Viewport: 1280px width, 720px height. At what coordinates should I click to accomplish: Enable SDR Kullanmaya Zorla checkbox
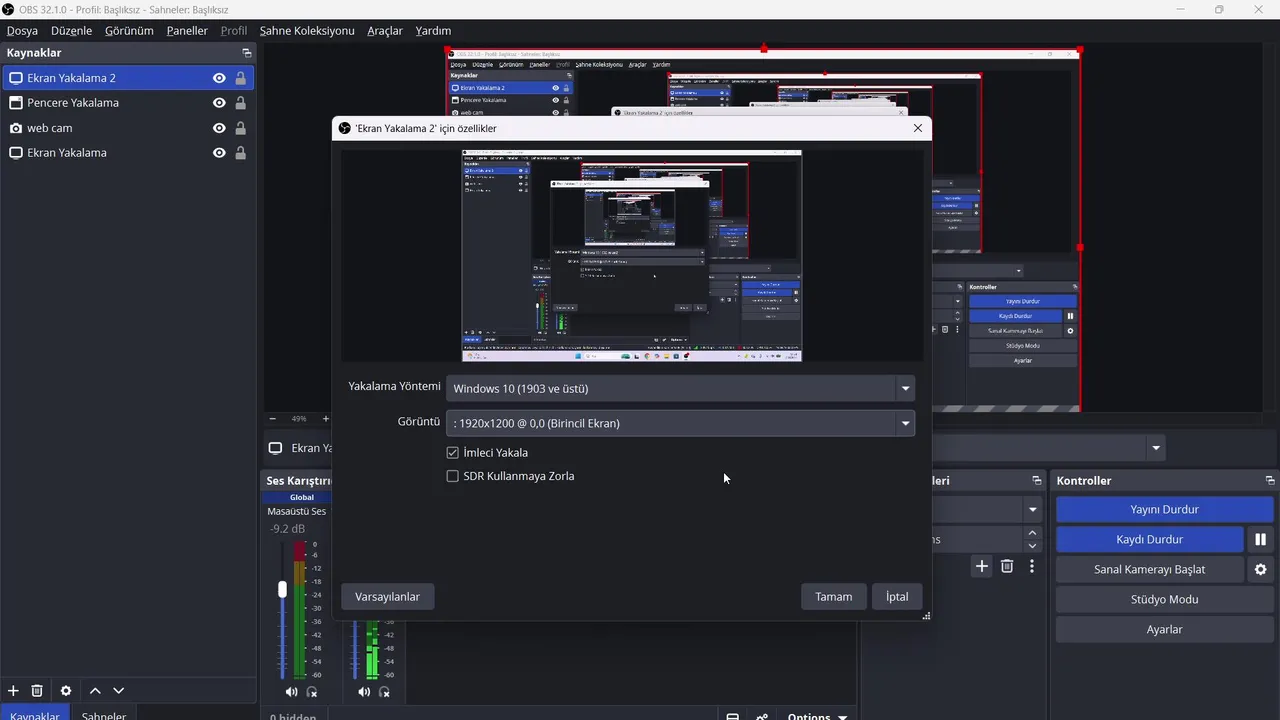[452, 476]
